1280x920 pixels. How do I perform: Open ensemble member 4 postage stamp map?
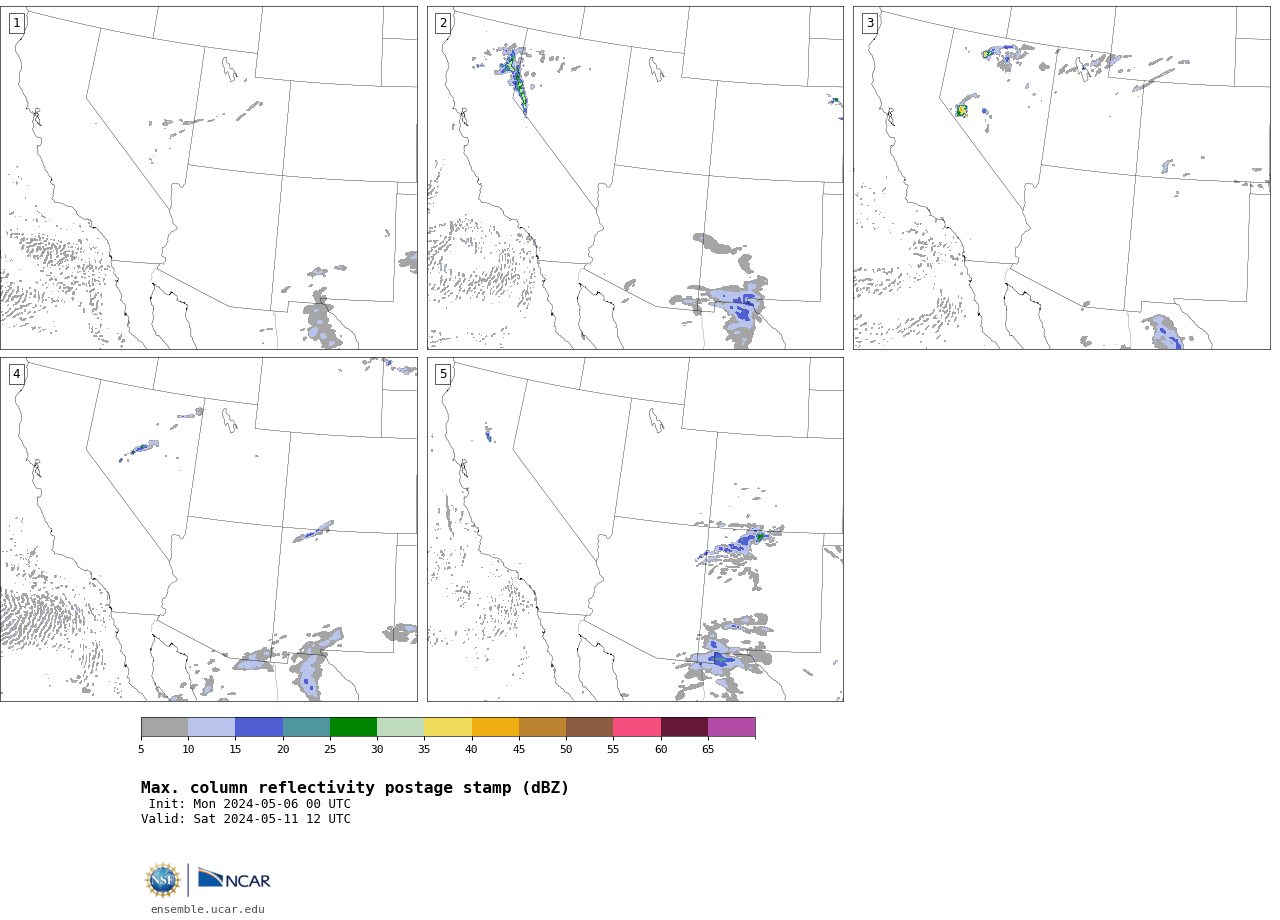coord(209,529)
